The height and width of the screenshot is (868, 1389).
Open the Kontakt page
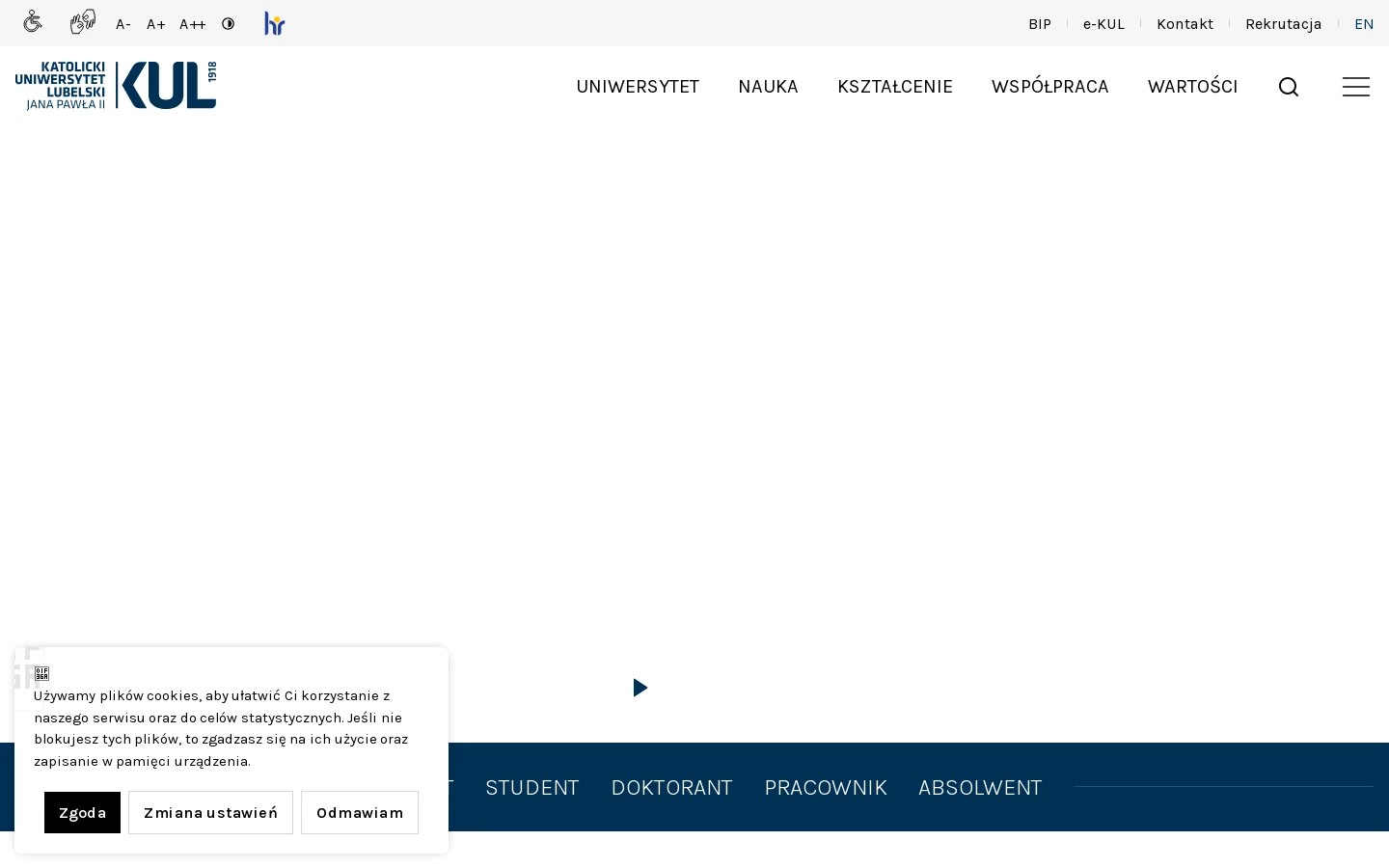tap(1185, 24)
